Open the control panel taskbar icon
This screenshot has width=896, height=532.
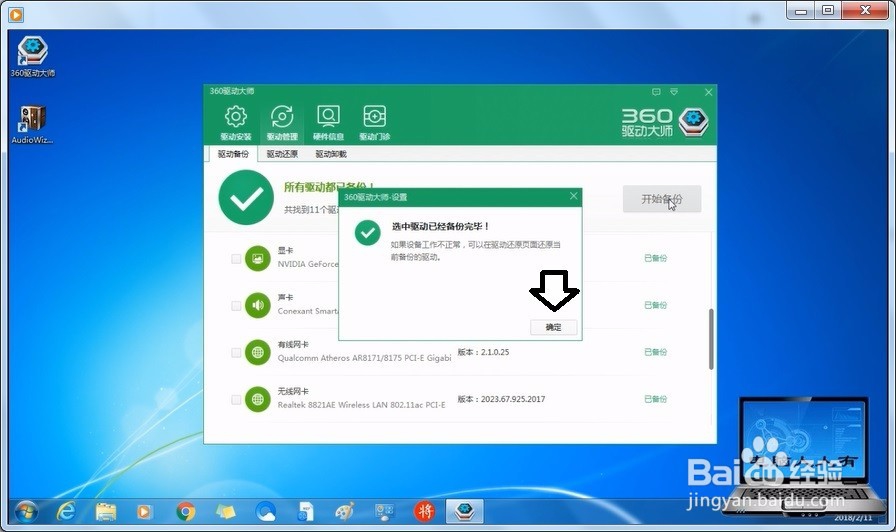click(x=384, y=511)
